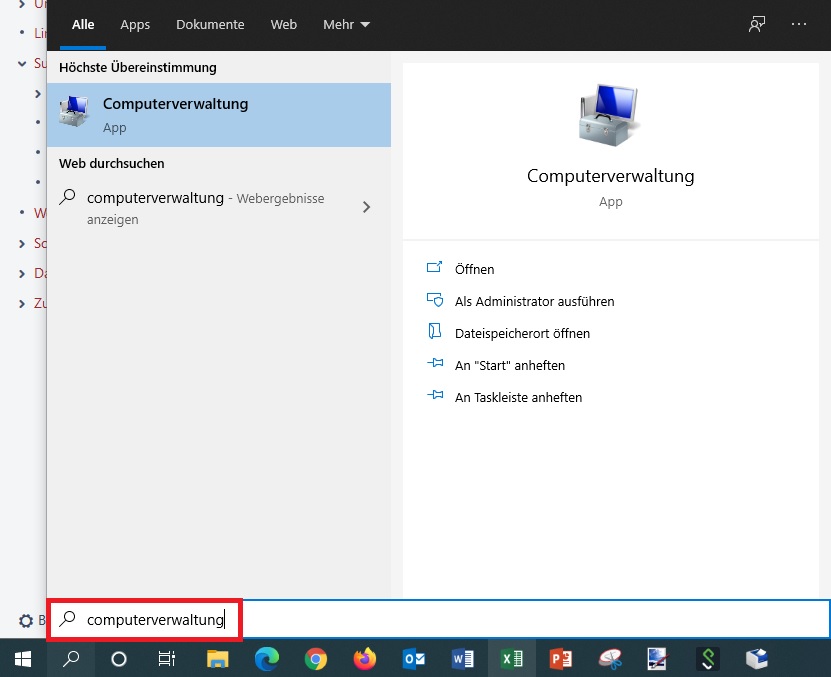831x677 pixels.
Task: Pin the app with An "Start" anheften
Action: [x=509, y=365]
